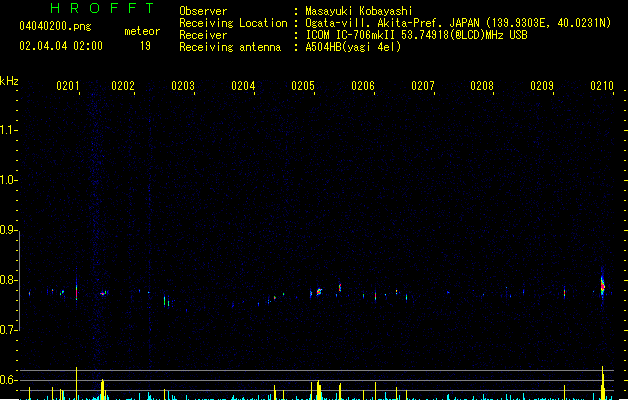Click the 0.6 kHz axis label
This screenshot has width=629, height=400.
click(7, 380)
